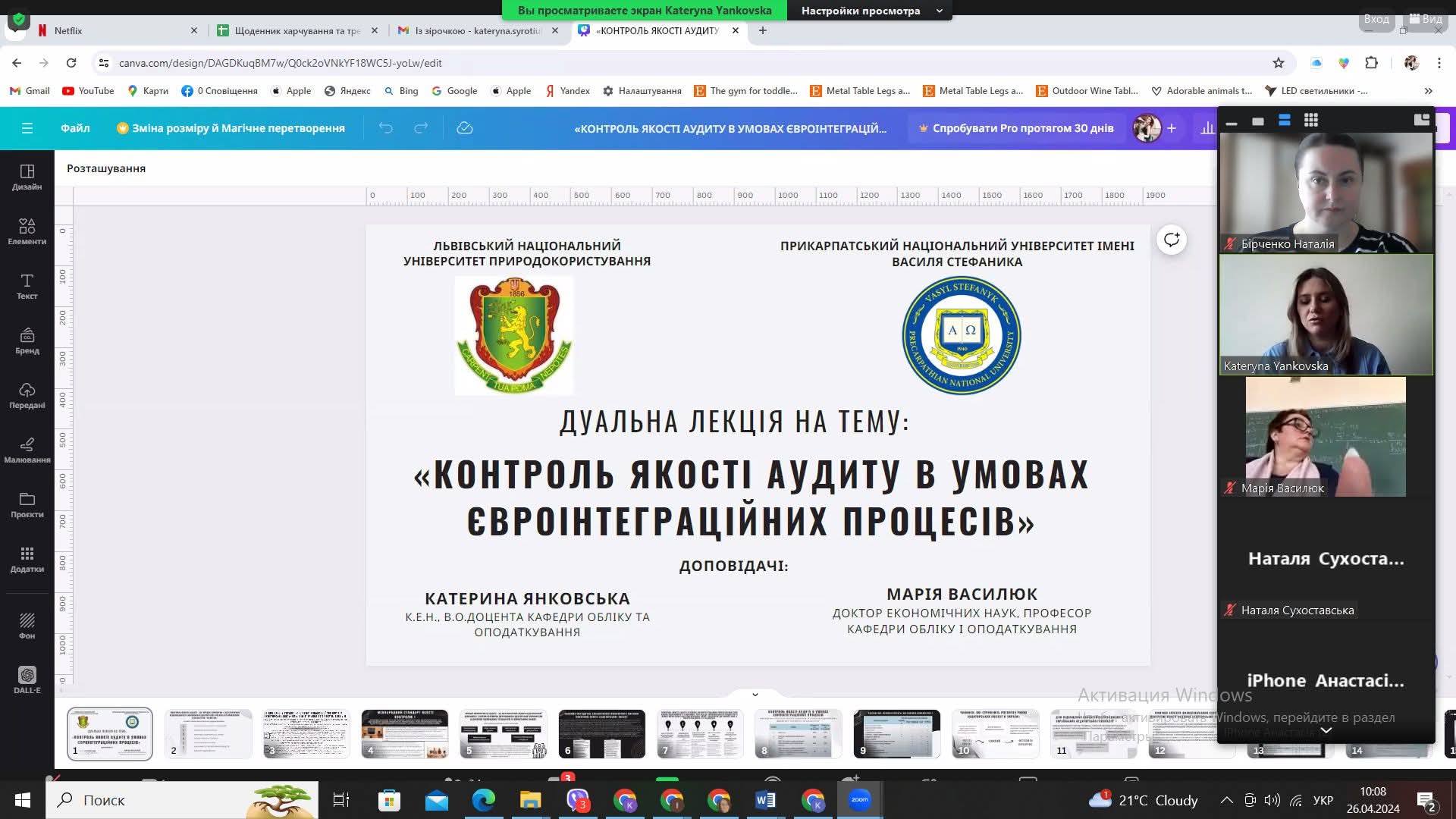The height and width of the screenshot is (819, 1456).
Task: Collapse the slide thumbnails strip chevron
Action: point(755,694)
